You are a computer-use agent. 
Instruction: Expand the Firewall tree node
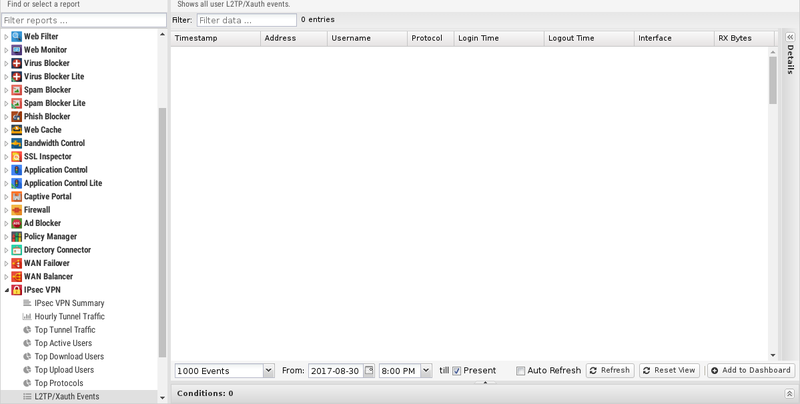(6, 210)
